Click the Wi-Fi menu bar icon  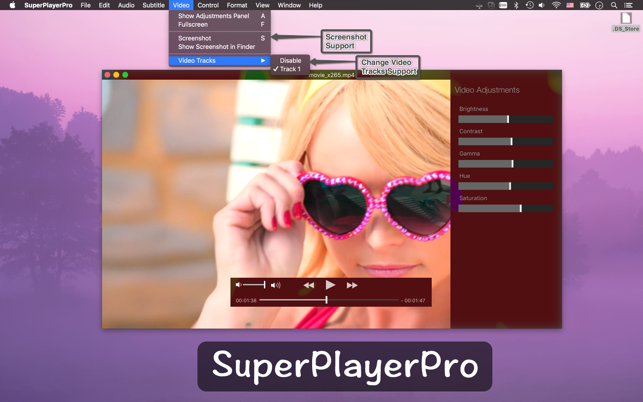pyautogui.click(x=556, y=5)
